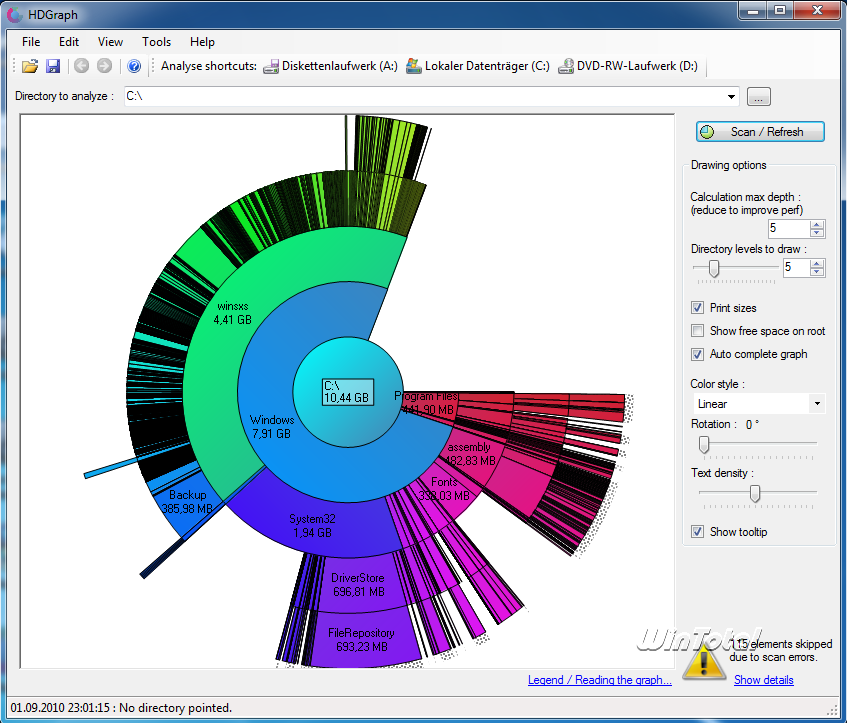Viewport: 847px width, 723px height.
Task: Click the Text density slider handle
Action: [755, 493]
